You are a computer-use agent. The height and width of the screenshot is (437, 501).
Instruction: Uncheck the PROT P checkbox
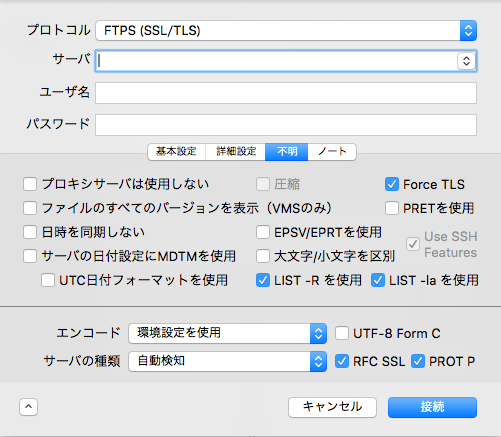click(x=418, y=361)
